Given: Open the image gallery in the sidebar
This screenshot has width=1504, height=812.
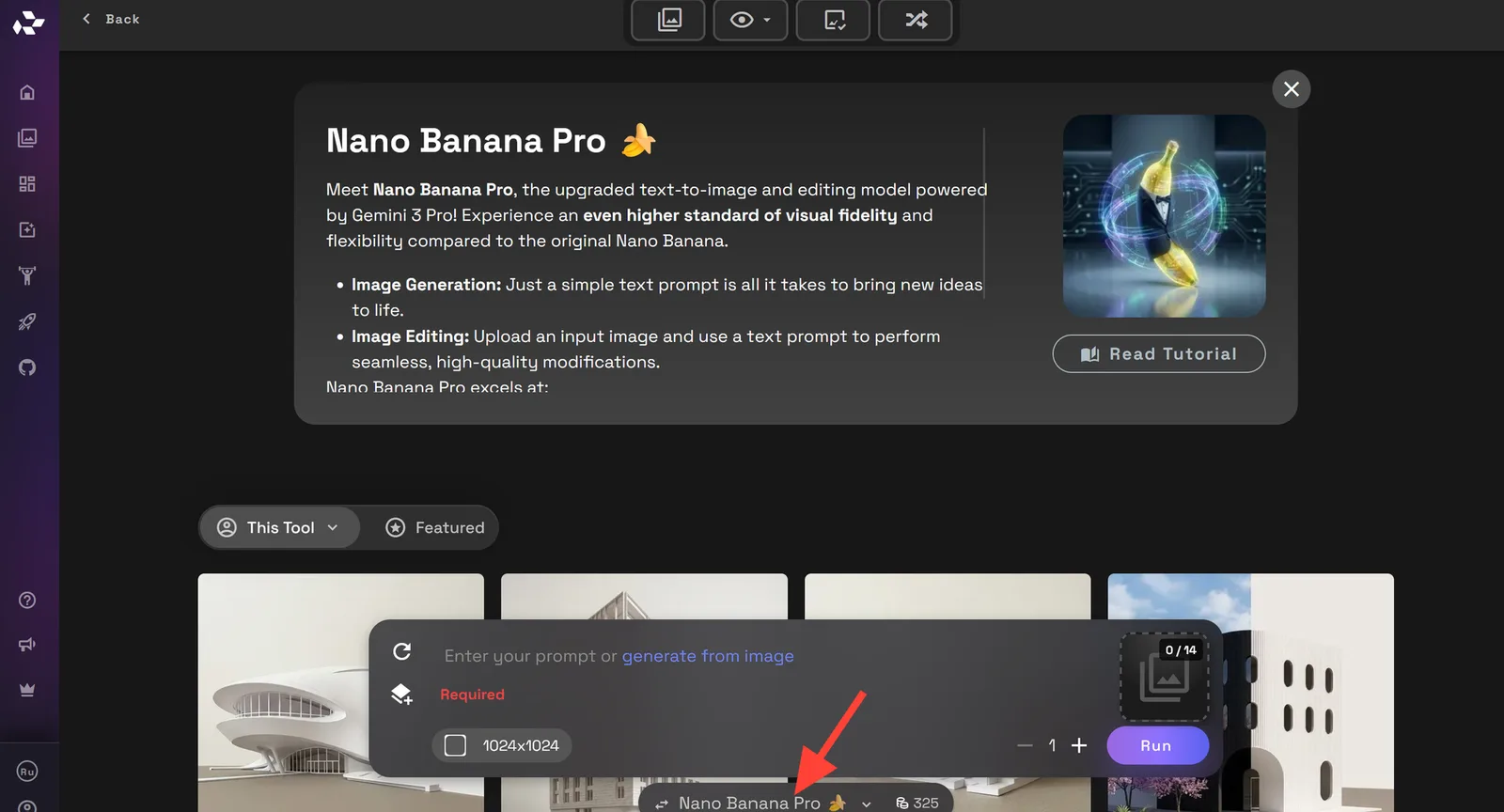Looking at the screenshot, I should (27, 138).
